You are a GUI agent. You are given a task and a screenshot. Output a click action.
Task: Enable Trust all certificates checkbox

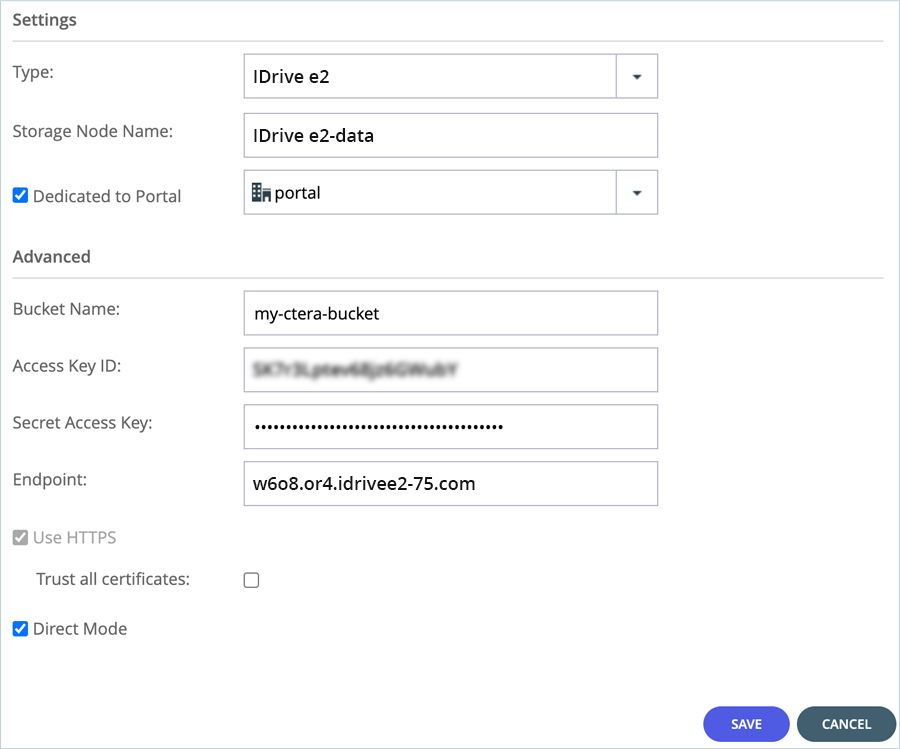click(x=252, y=580)
